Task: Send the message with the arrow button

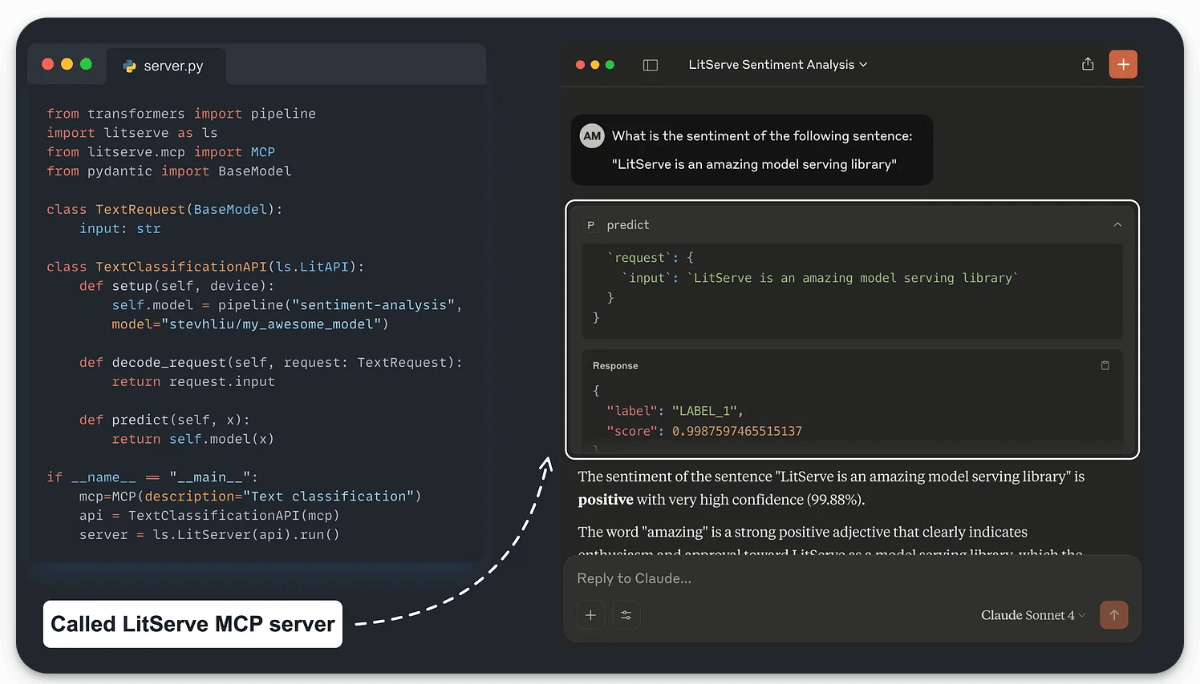Action: [x=1114, y=615]
